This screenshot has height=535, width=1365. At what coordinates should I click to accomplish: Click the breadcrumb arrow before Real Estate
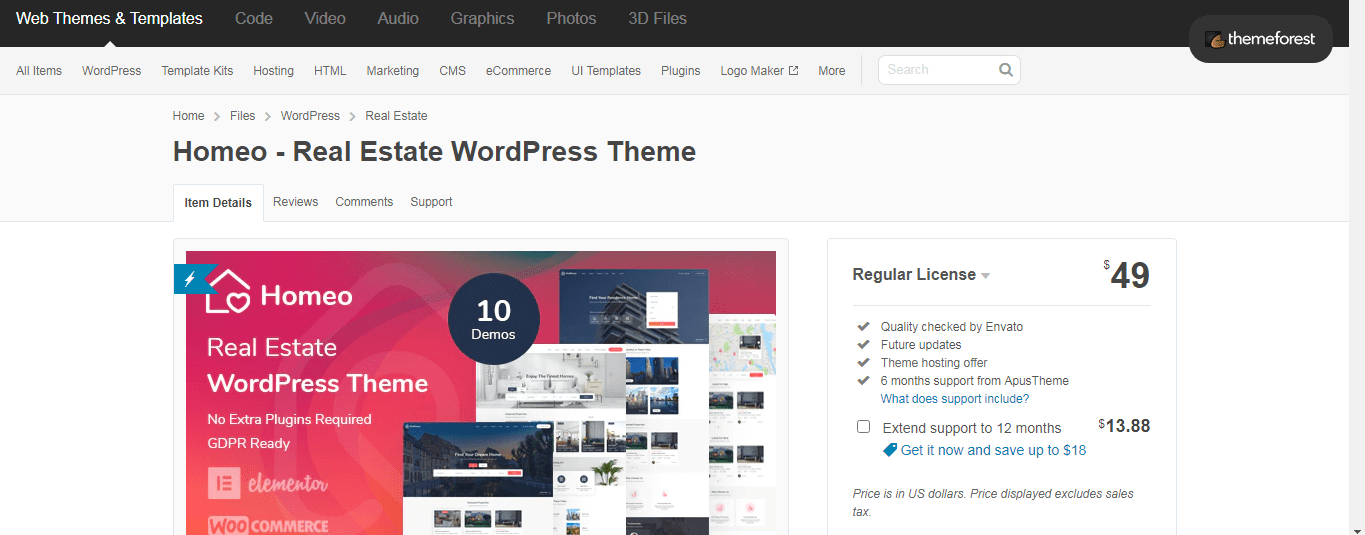coord(353,117)
